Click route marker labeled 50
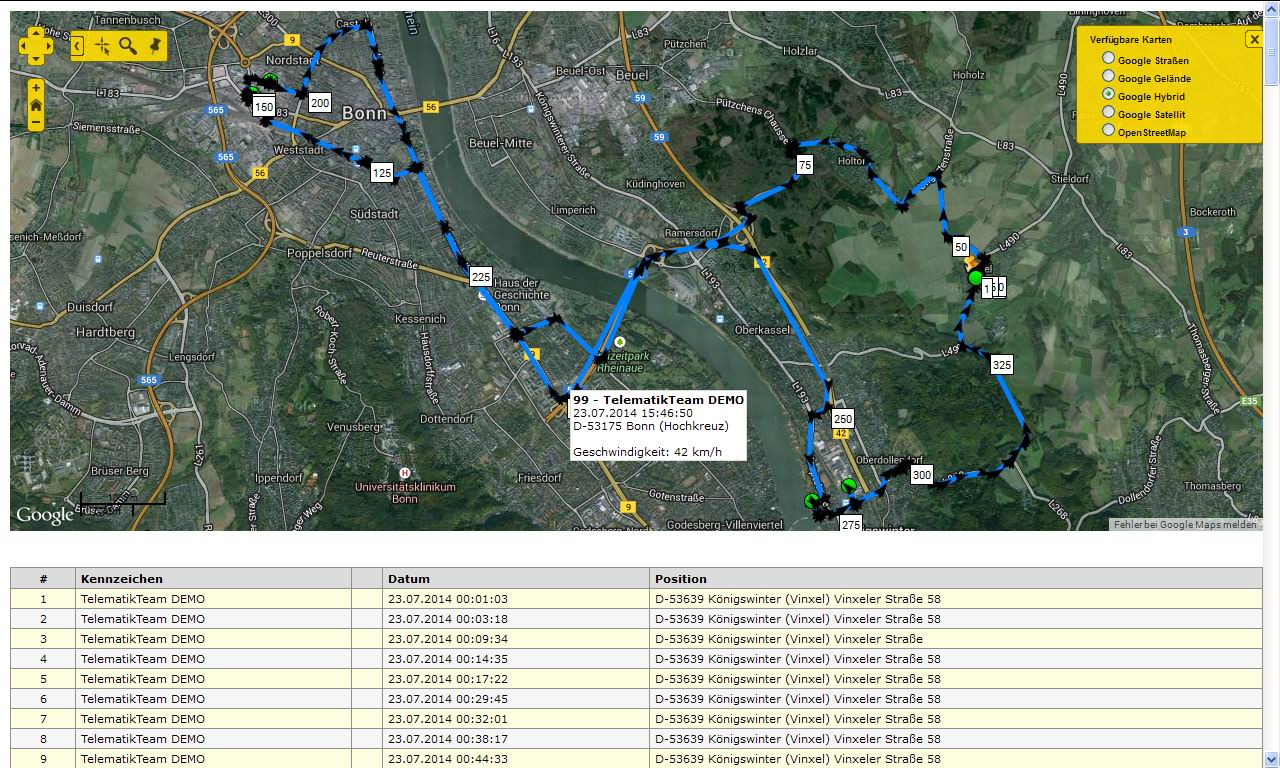This screenshot has height=768, width=1280. click(961, 247)
